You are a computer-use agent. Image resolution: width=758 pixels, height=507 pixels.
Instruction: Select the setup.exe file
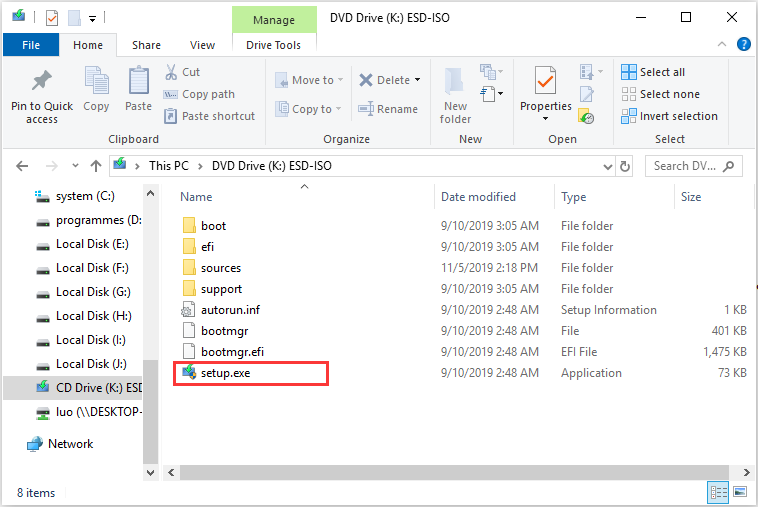pyautogui.click(x=225, y=373)
